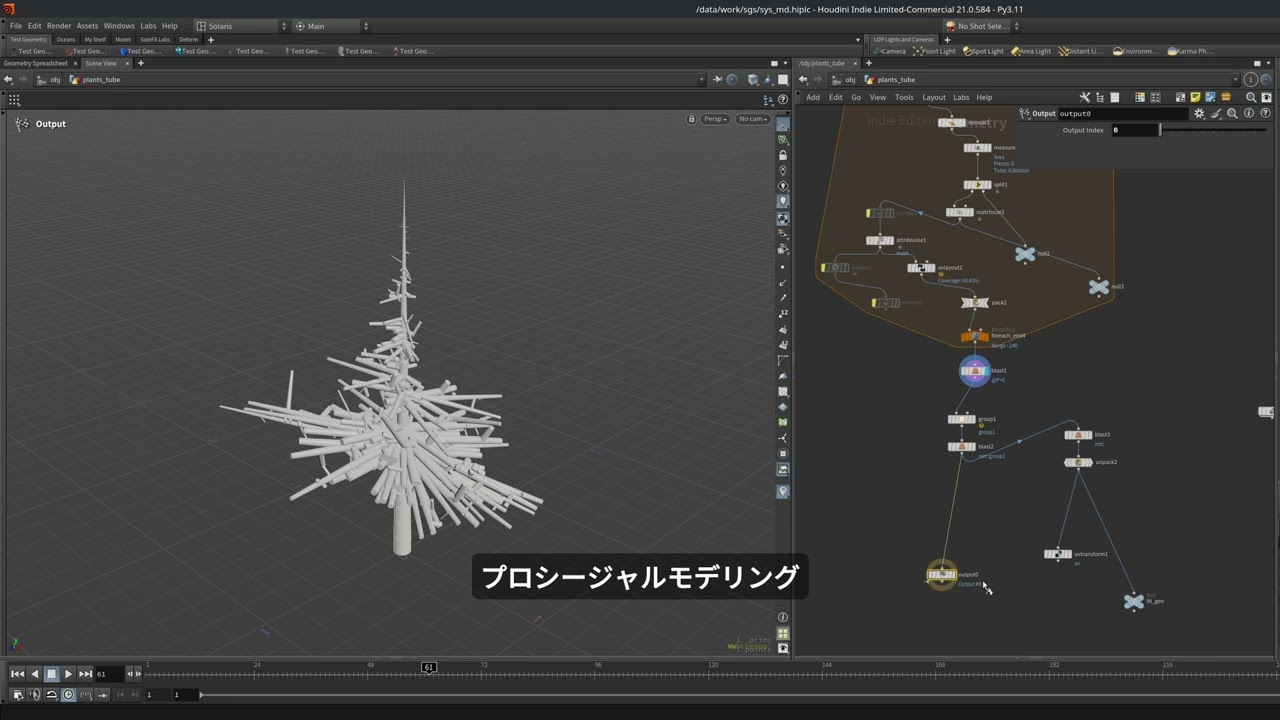Open the No cam camera dropdown
The height and width of the screenshot is (720, 1280).
click(x=752, y=119)
